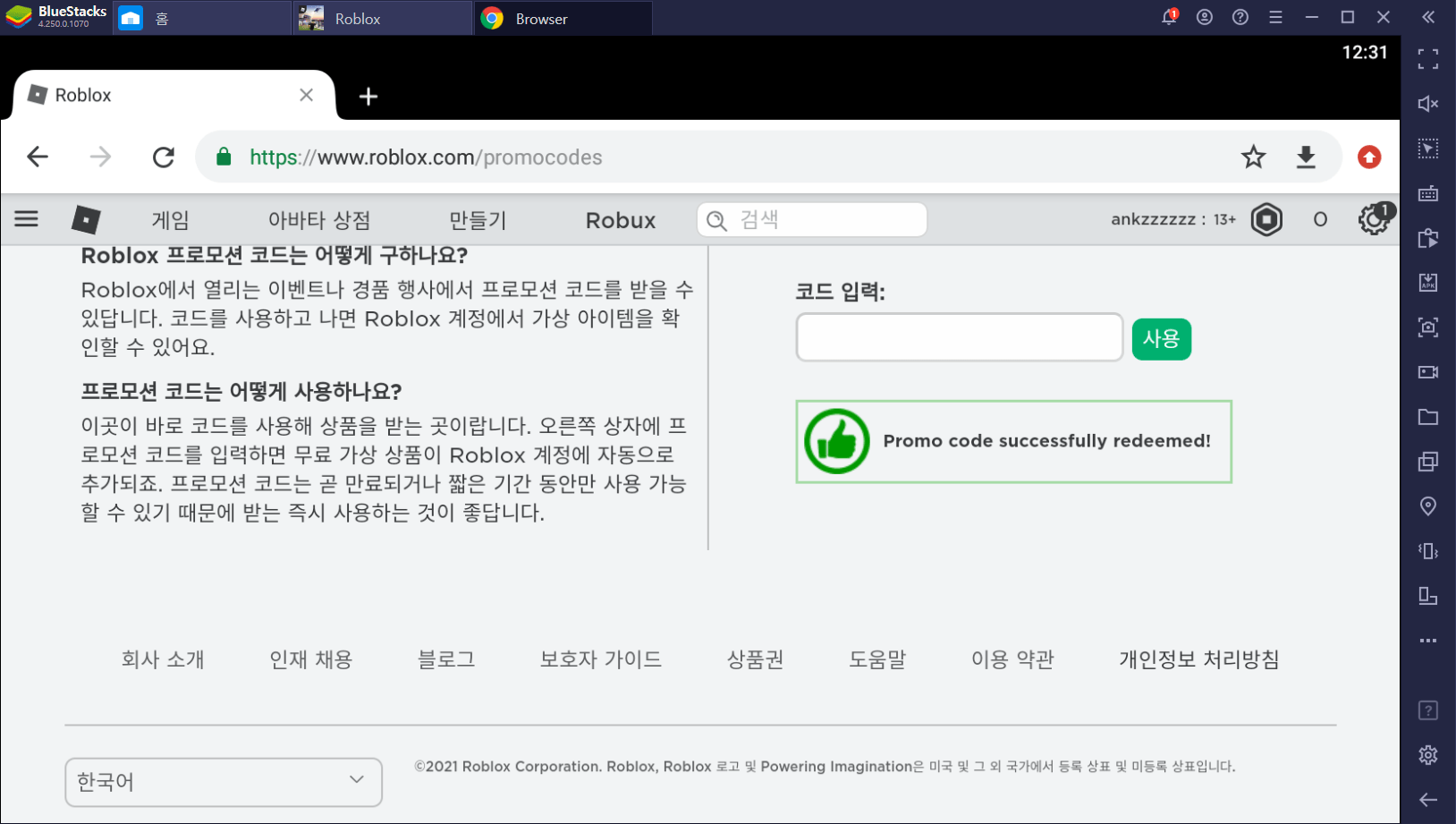The width and height of the screenshot is (1456, 824).
Task: Open BlueStacks hamburger menu in title bar
Action: click(x=1276, y=17)
